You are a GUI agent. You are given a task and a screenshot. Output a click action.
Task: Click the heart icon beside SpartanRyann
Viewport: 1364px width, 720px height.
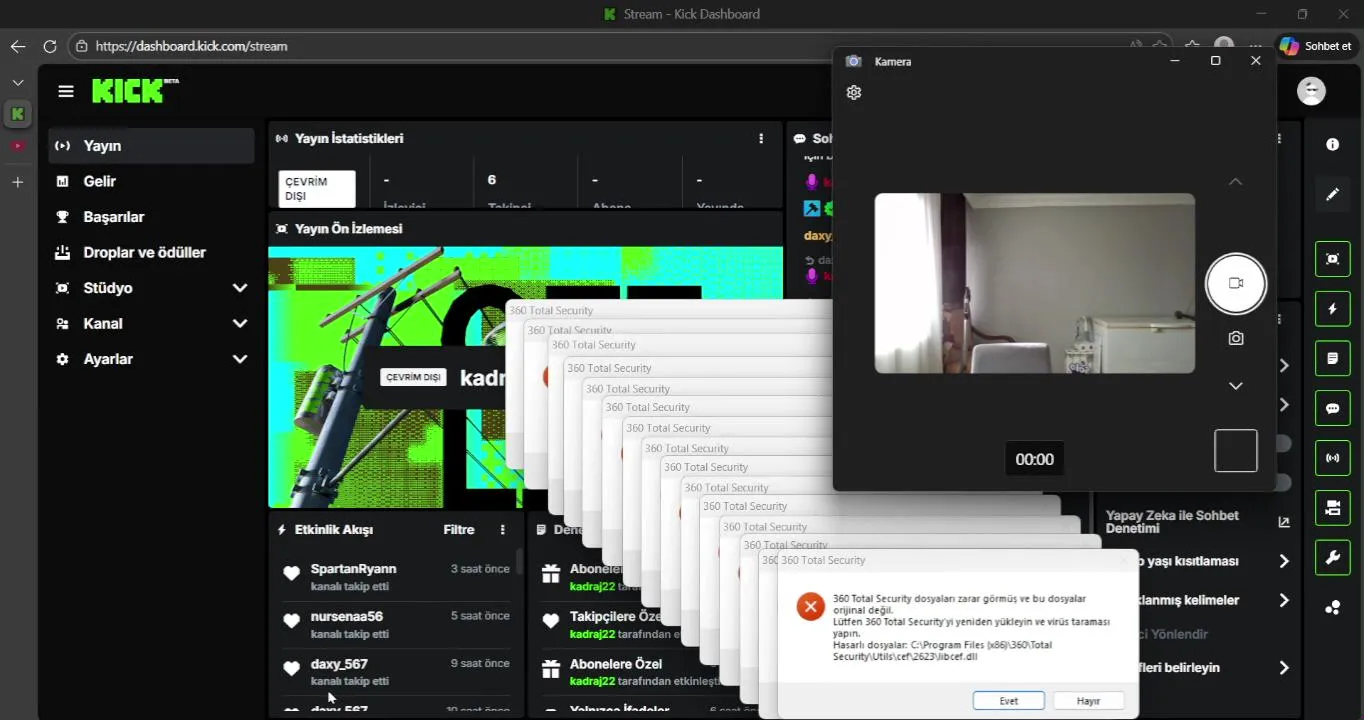click(291, 574)
